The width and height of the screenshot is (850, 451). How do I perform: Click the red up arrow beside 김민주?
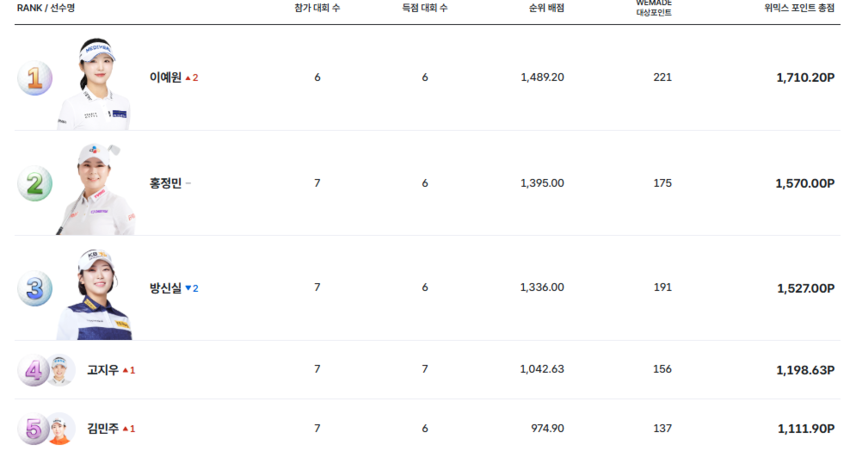coord(125,429)
